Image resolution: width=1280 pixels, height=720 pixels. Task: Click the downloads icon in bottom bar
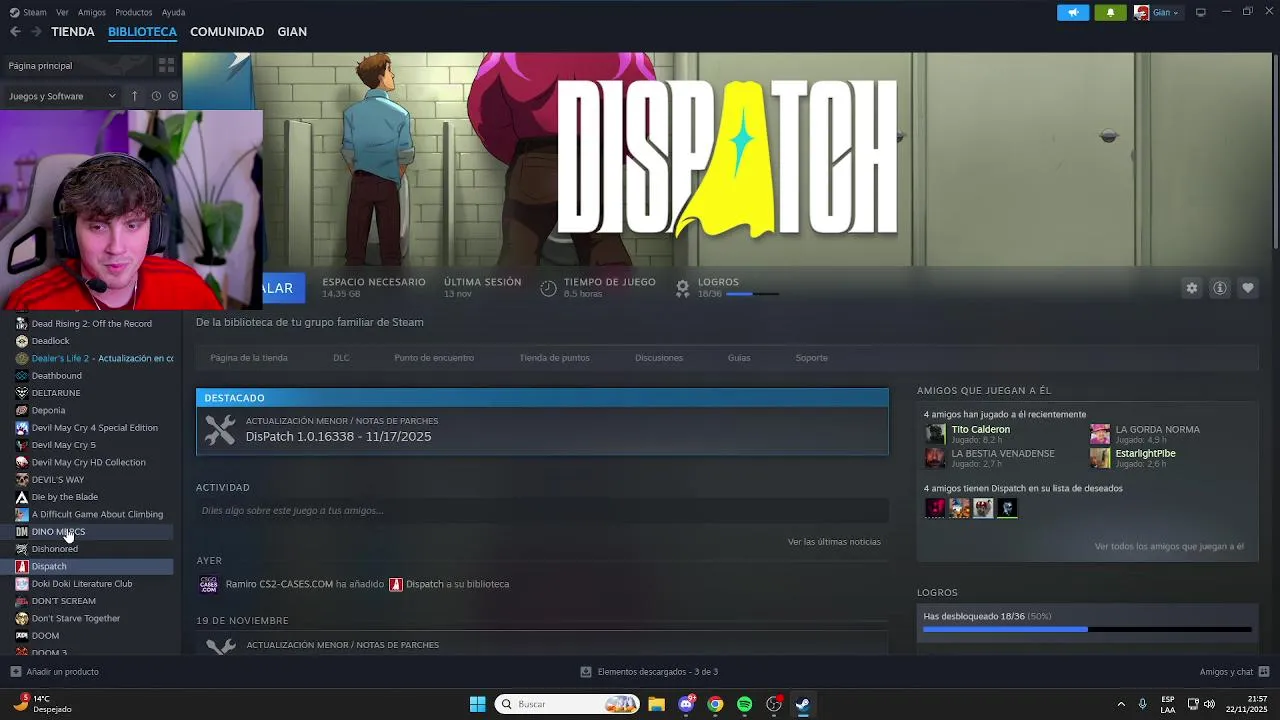(586, 672)
